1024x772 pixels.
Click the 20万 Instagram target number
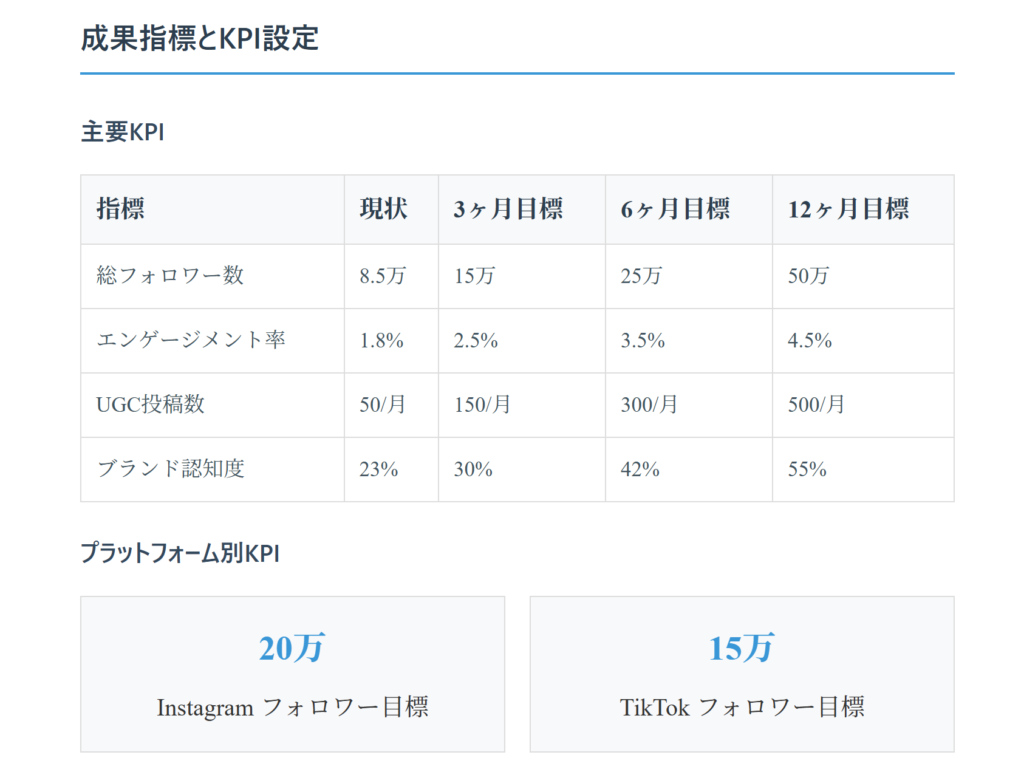(292, 648)
